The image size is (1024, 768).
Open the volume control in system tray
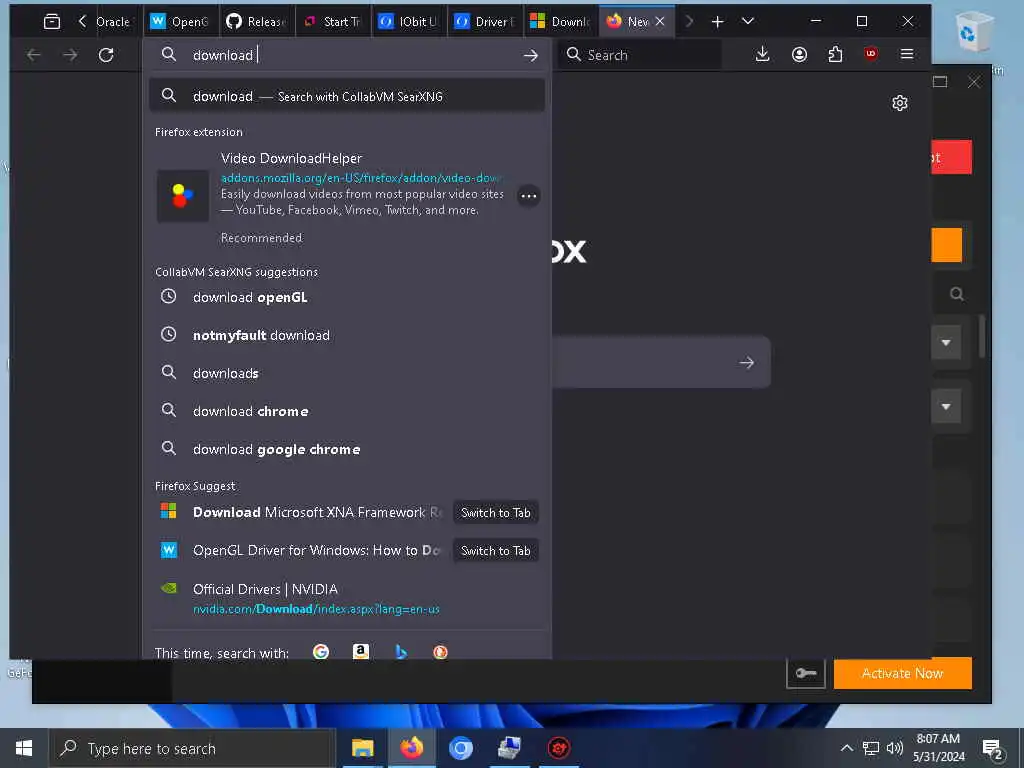(895, 748)
